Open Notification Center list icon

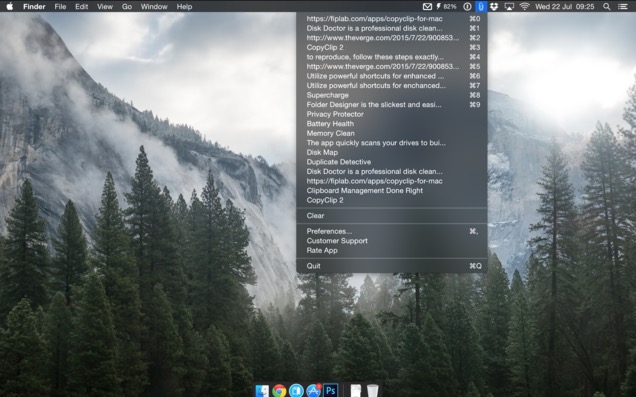pos(622,6)
